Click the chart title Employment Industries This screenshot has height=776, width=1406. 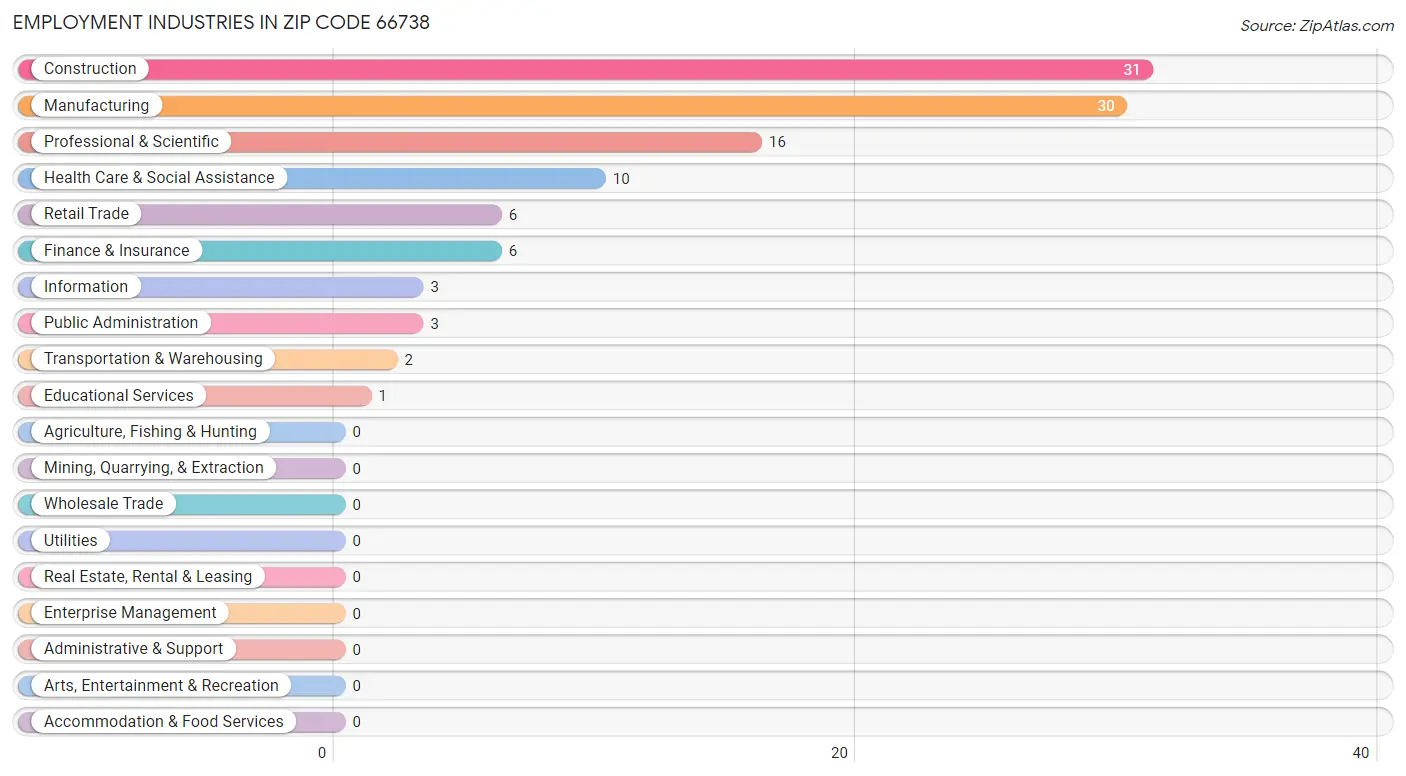(222, 22)
